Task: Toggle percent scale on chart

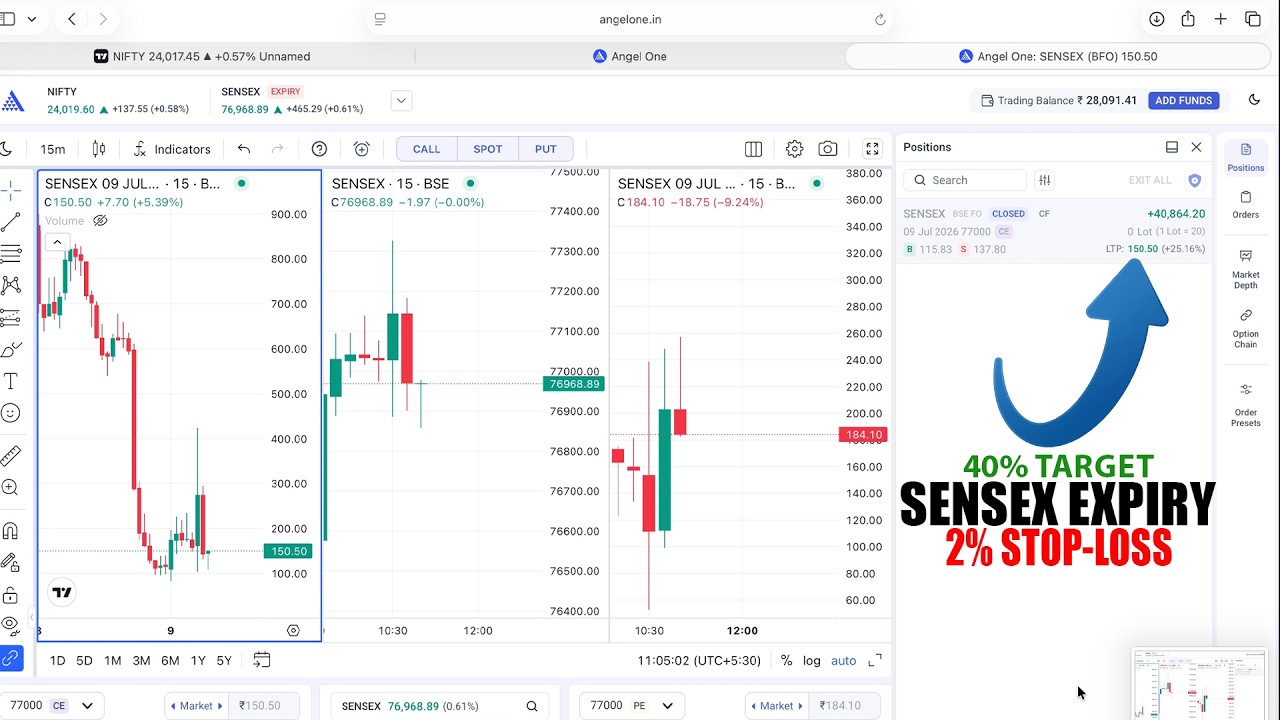Action: coord(787,660)
